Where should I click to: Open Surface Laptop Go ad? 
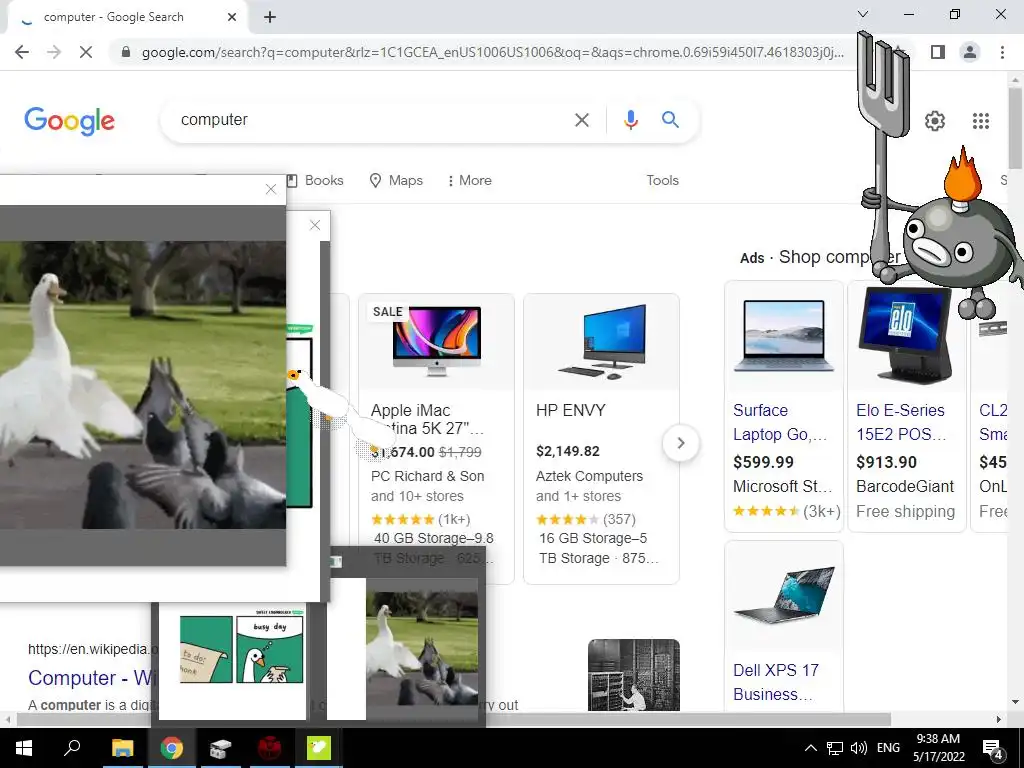pyautogui.click(x=780, y=422)
